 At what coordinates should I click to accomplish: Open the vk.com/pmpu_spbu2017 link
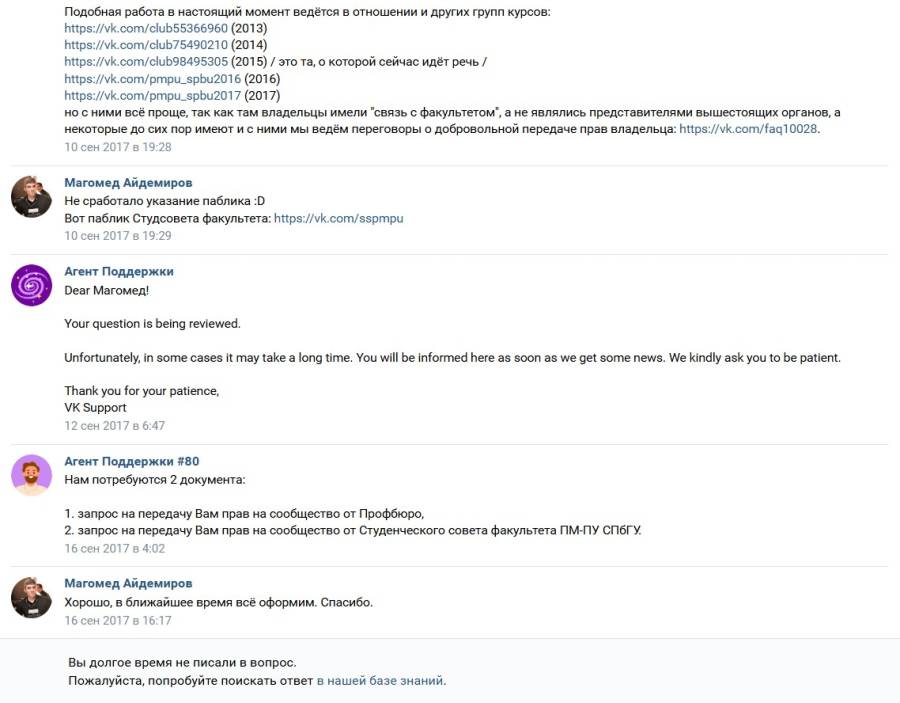153,95
